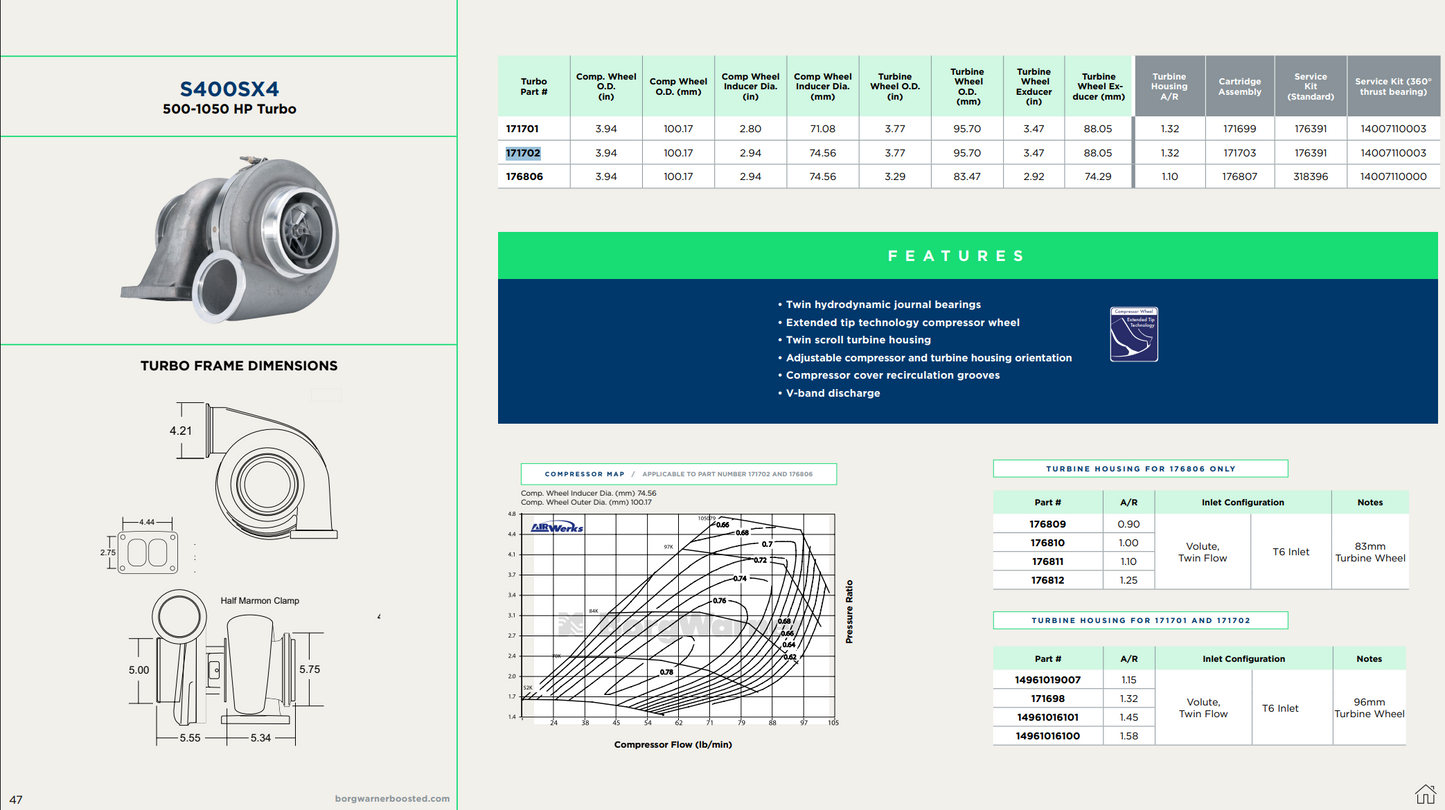Click "TURBINE HOUSING FOR 176806 ONLY" heading
Viewport: 1445px width, 810px height.
pos(1141,469)
